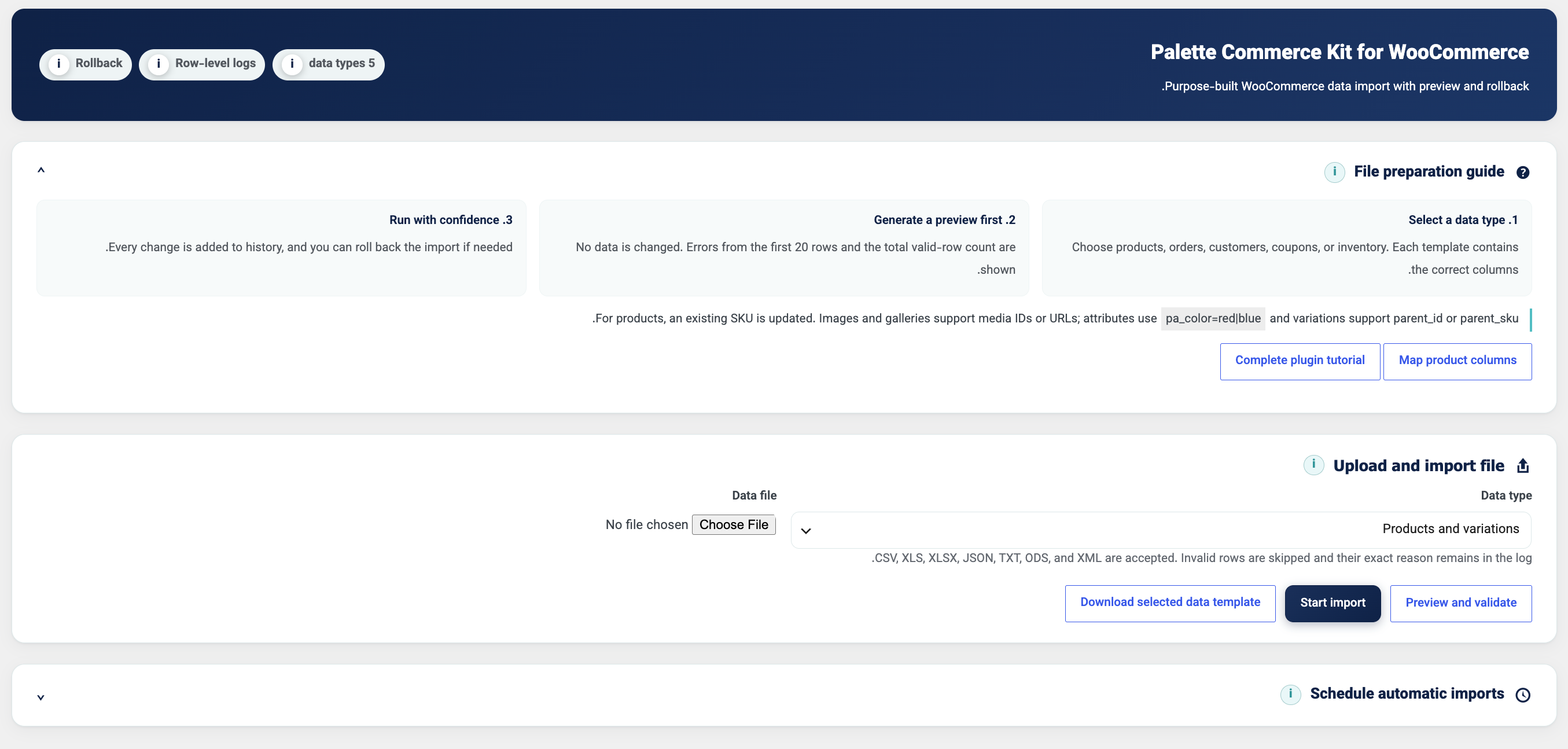Click the No file chosen text
This screenshot has width=1568, height=749.
pyautogui.click(x=646, y=524)
